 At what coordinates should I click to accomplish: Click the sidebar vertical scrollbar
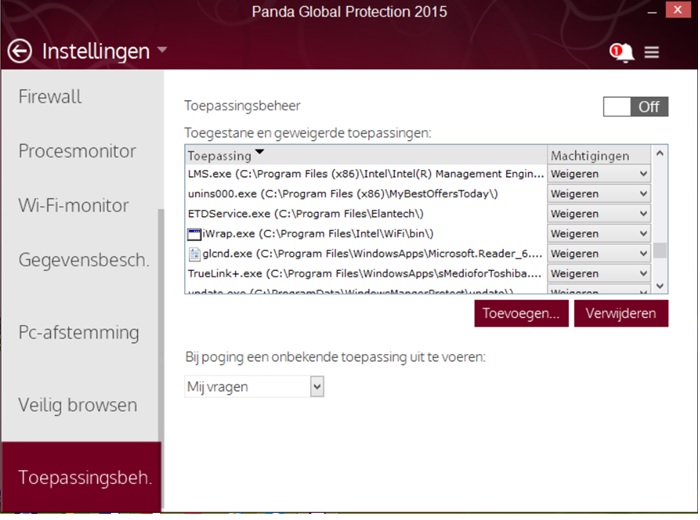(161, 325)
